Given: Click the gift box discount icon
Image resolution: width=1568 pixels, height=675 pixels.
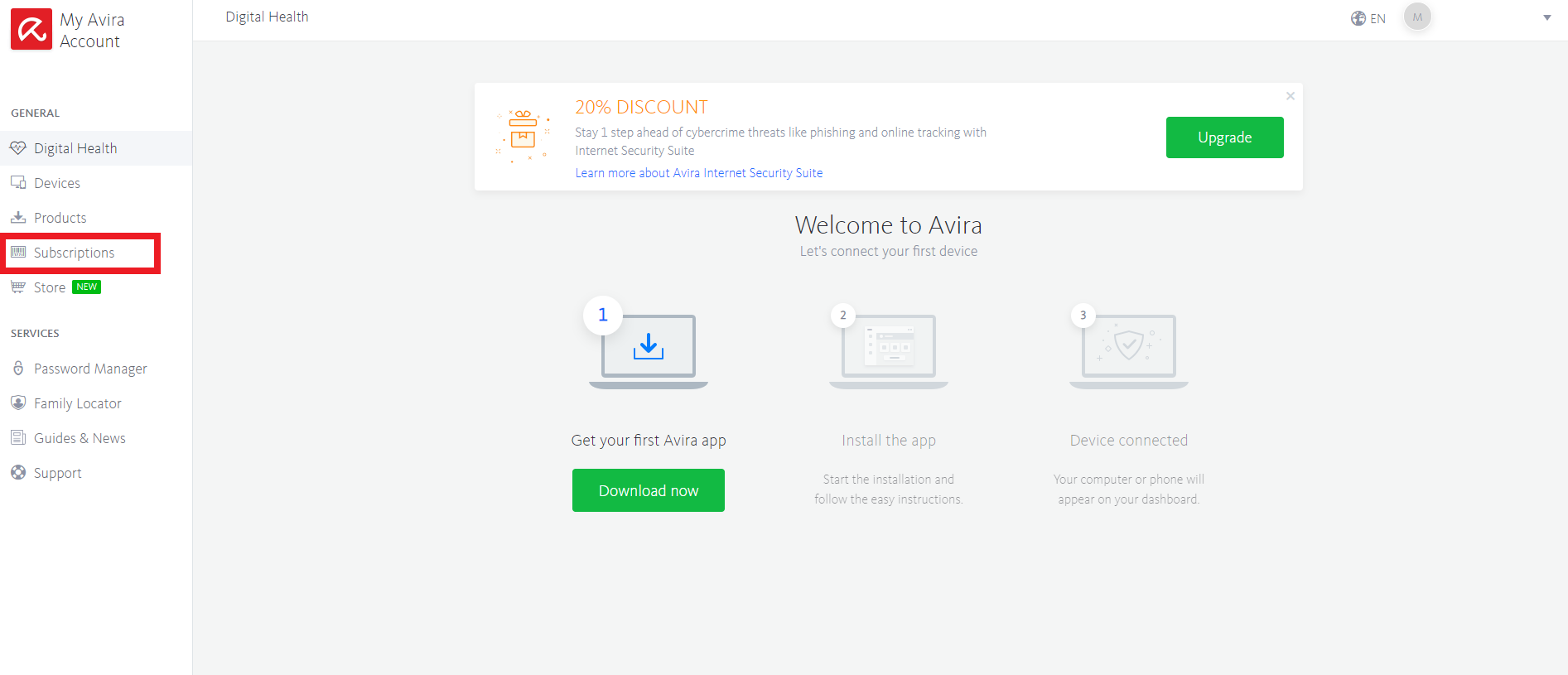Looking at the screenshot, I should point(523,135).
